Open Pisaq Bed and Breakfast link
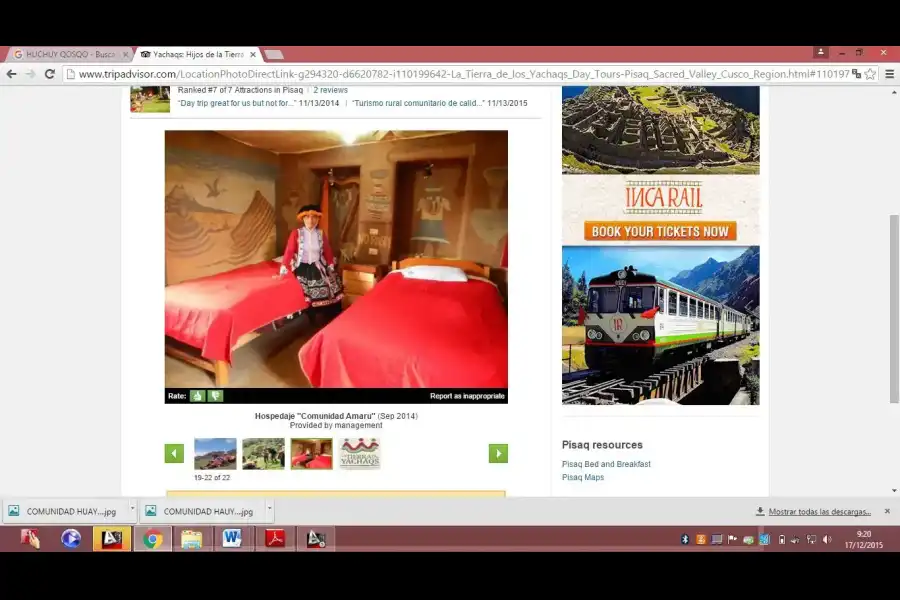This screenshot has height=600, width=900. coord(606,464)
